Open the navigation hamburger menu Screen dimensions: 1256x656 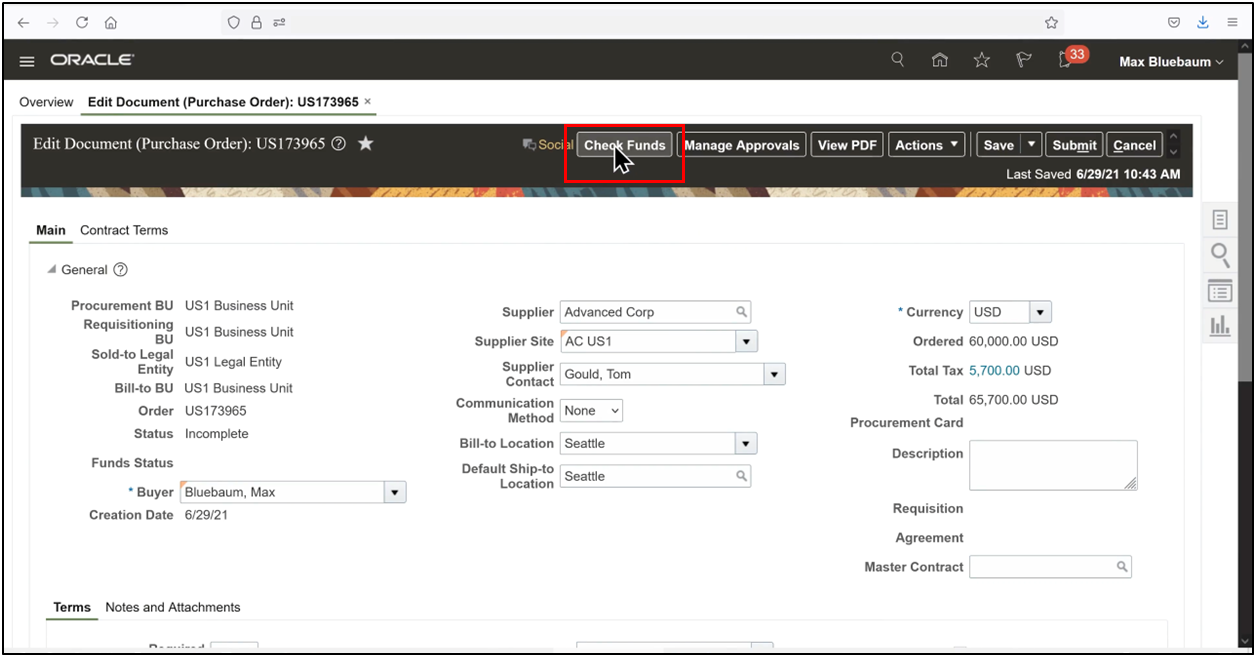click(26, 60)
